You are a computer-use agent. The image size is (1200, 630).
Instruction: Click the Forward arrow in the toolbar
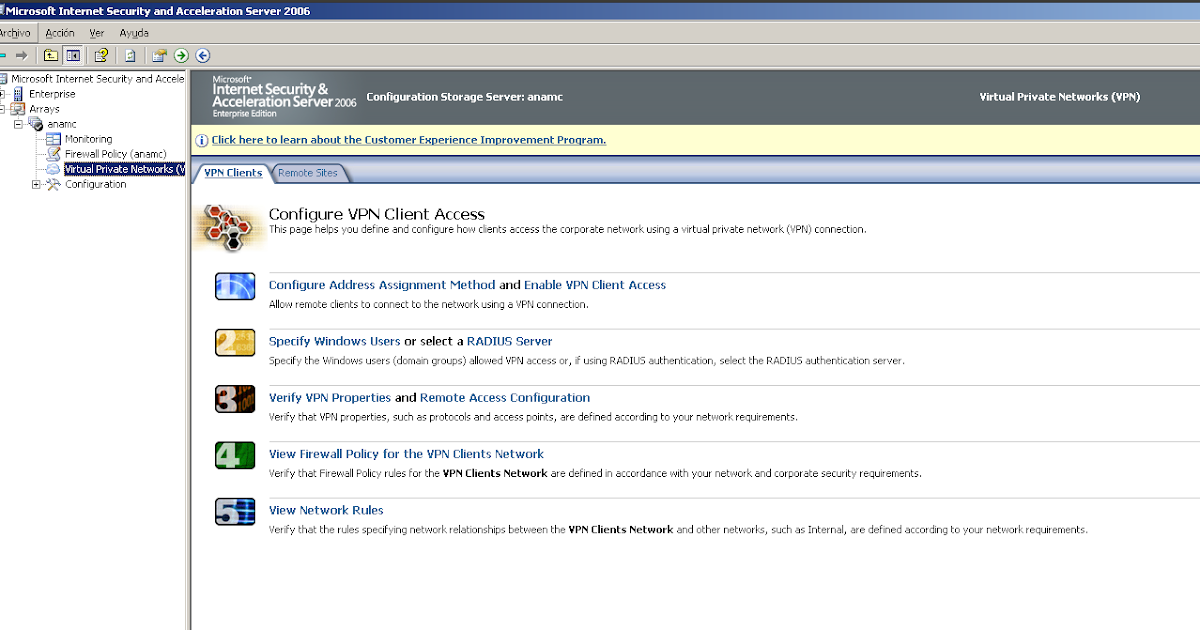[x=21, y=55]
